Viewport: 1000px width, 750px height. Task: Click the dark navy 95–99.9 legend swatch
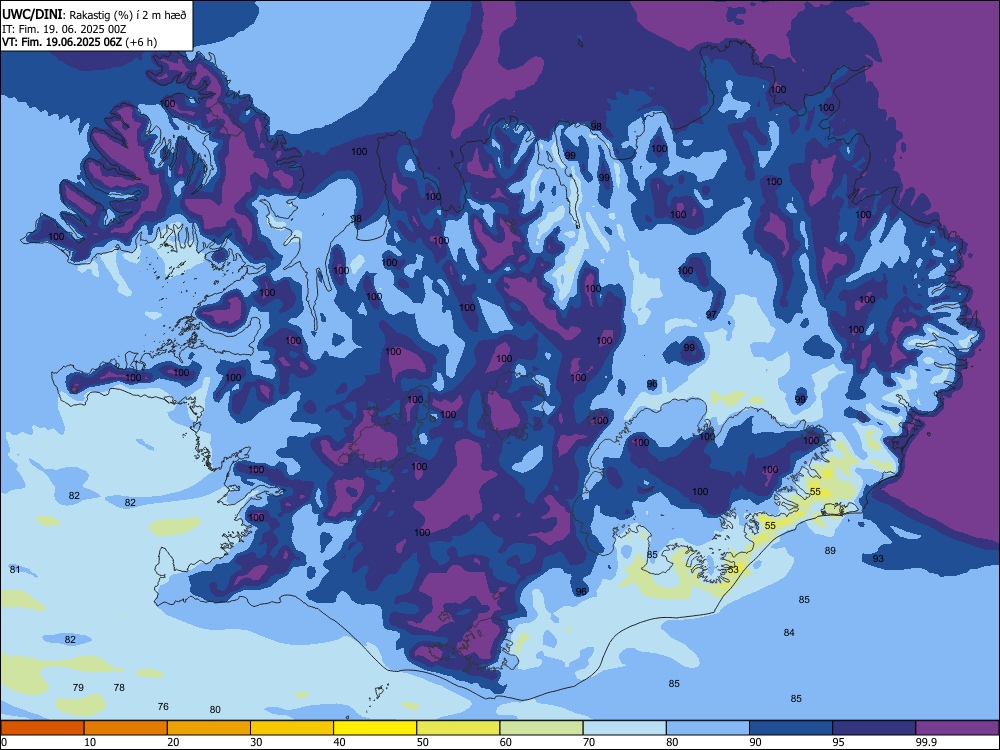pyautogui.click(x=874, y=728)
